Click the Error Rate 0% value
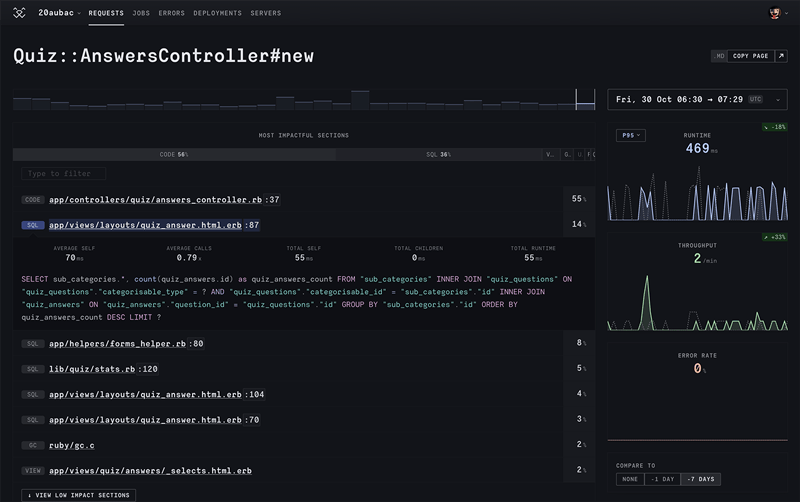800x502 pixels. [699, 368]
